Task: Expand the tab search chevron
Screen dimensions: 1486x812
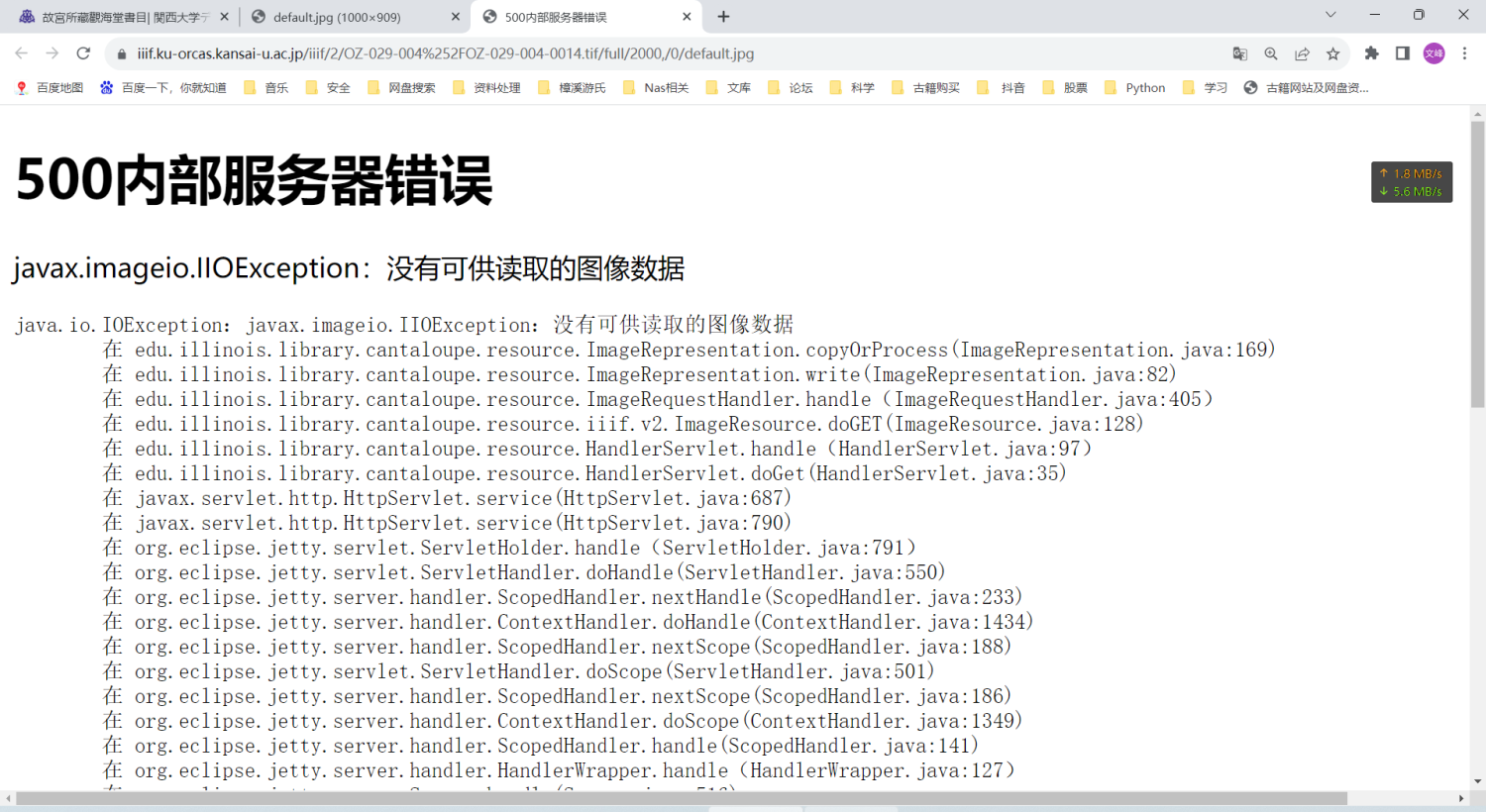Action: (1330, 15)
